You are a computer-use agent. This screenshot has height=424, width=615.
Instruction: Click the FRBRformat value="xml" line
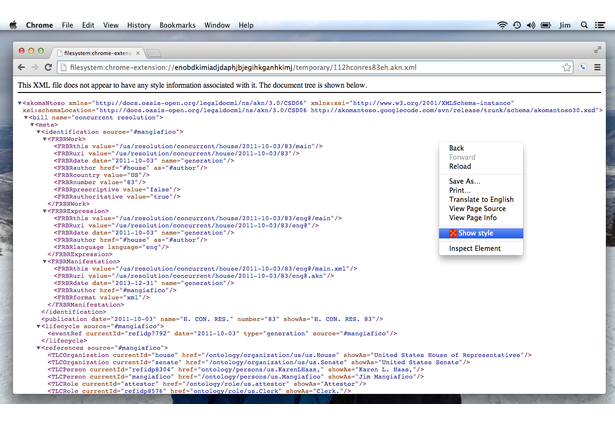pos(102,298)
